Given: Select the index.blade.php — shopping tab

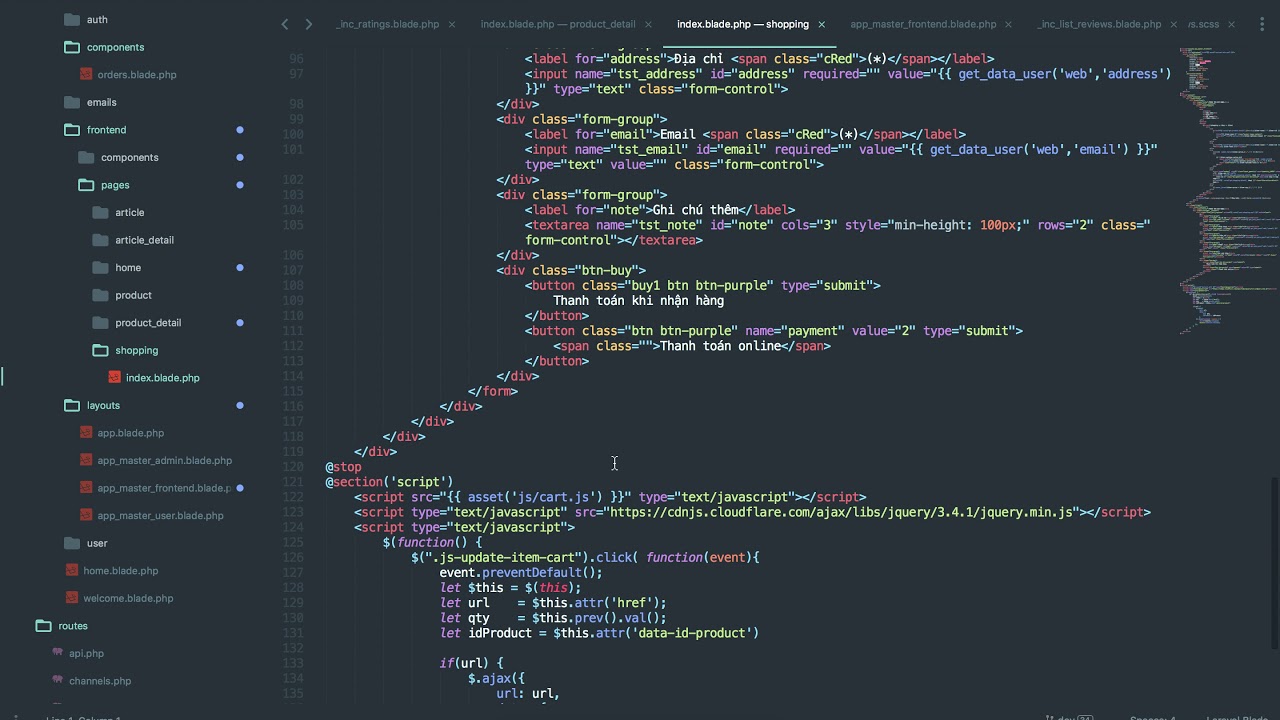Looking at the screenshot, I should pyautogui.click(x=743, y=24).
